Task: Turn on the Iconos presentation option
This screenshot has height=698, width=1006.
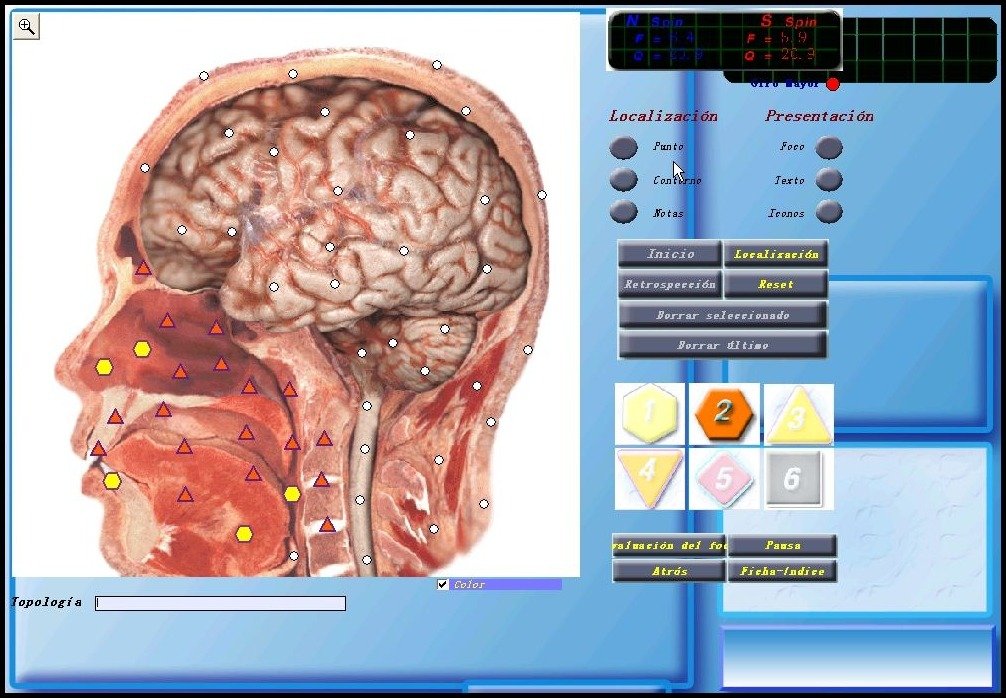Action: coord(829,212)
